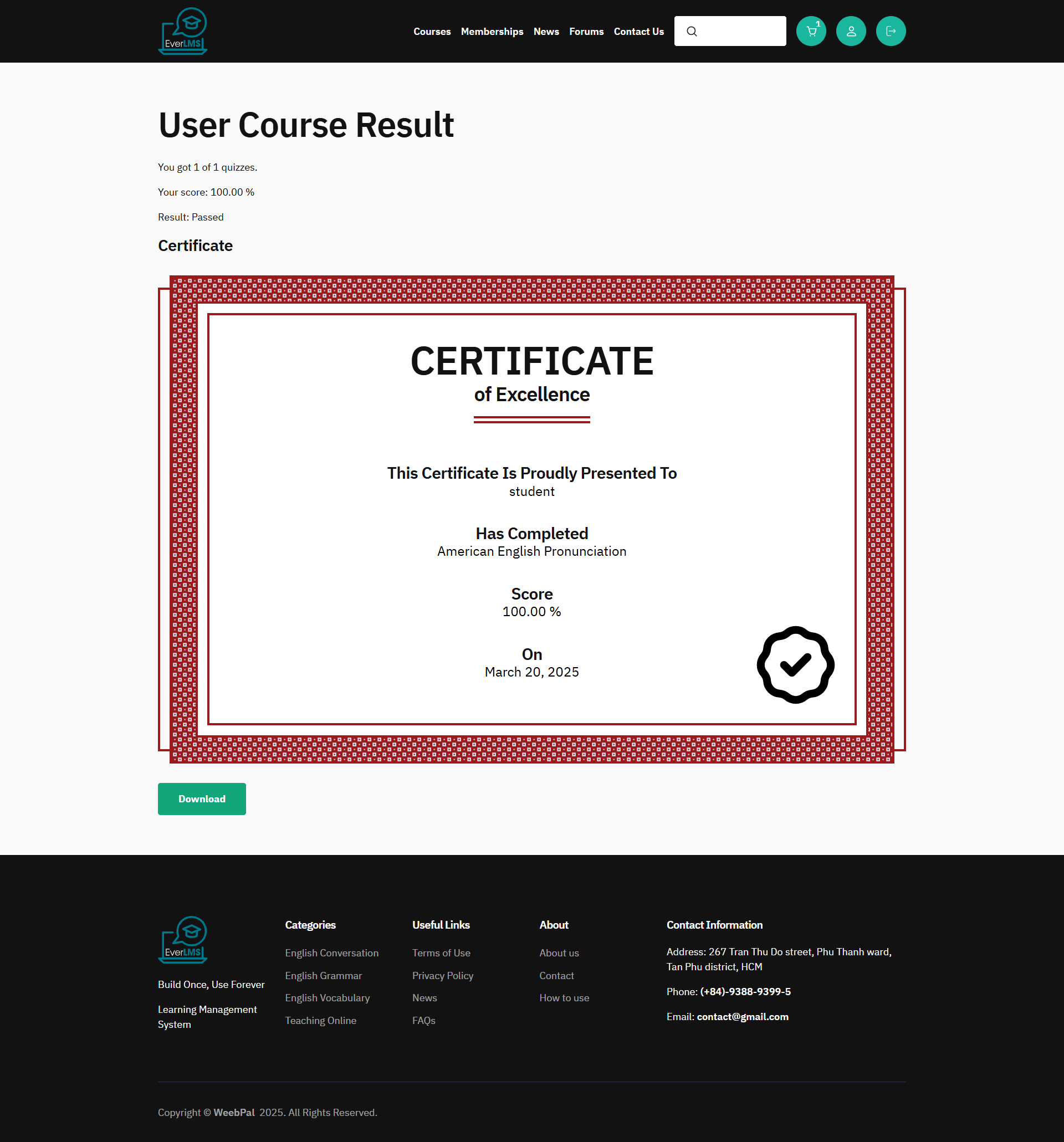The width and height of the screenshot is (1064, 1142).
Task: Click the certificate checkmark badge
Action: [795, 664]
